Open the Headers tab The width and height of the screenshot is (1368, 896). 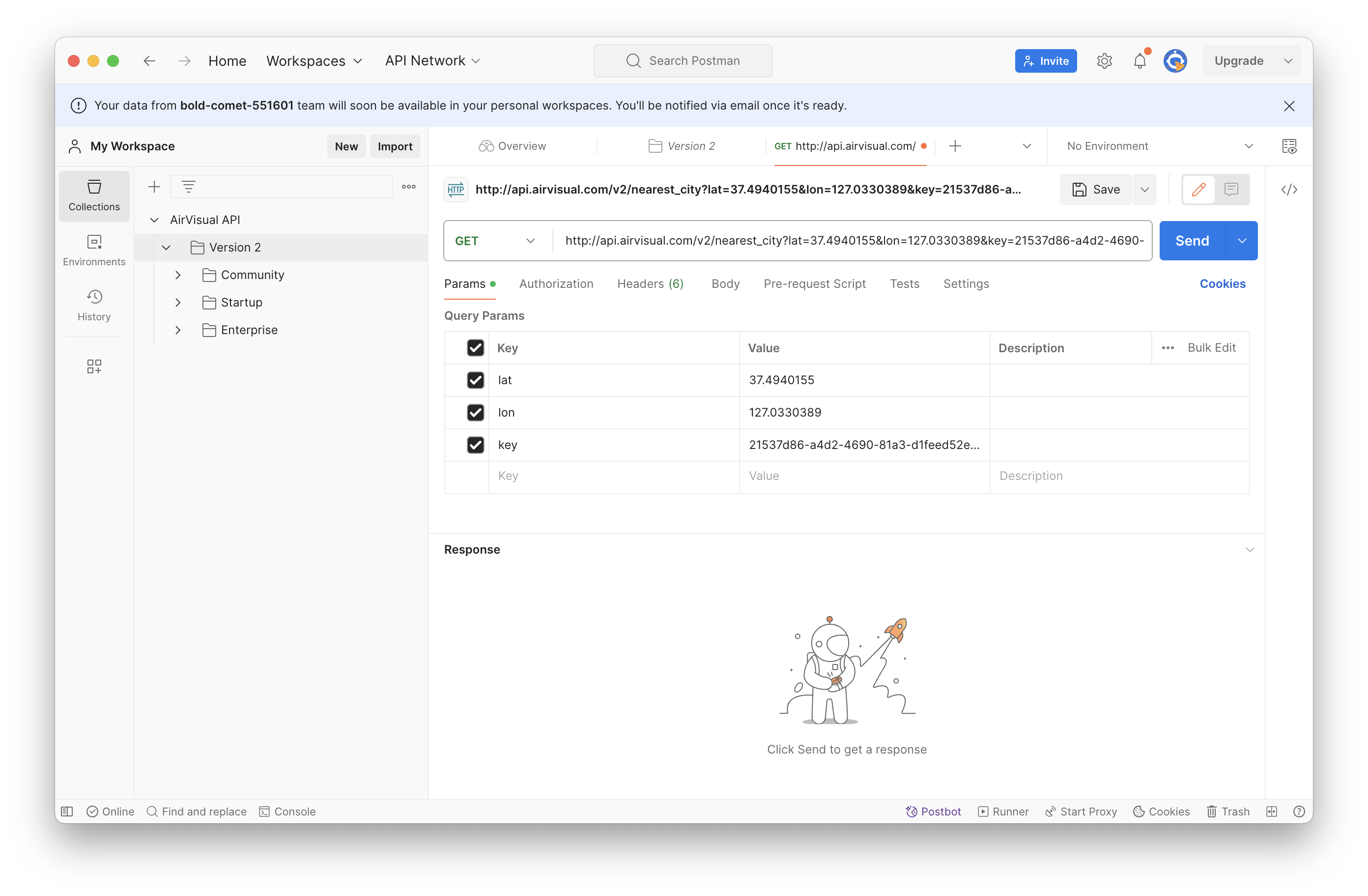(650, 284)
